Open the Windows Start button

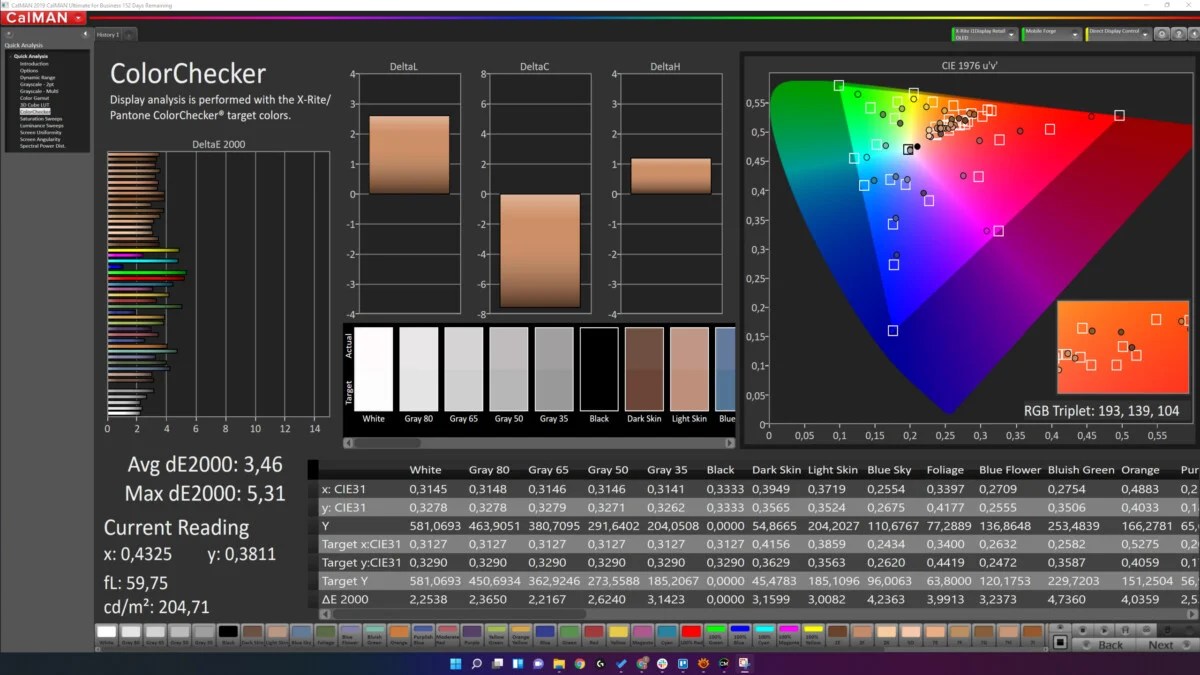pyautogui.click(x=456, y=663)
